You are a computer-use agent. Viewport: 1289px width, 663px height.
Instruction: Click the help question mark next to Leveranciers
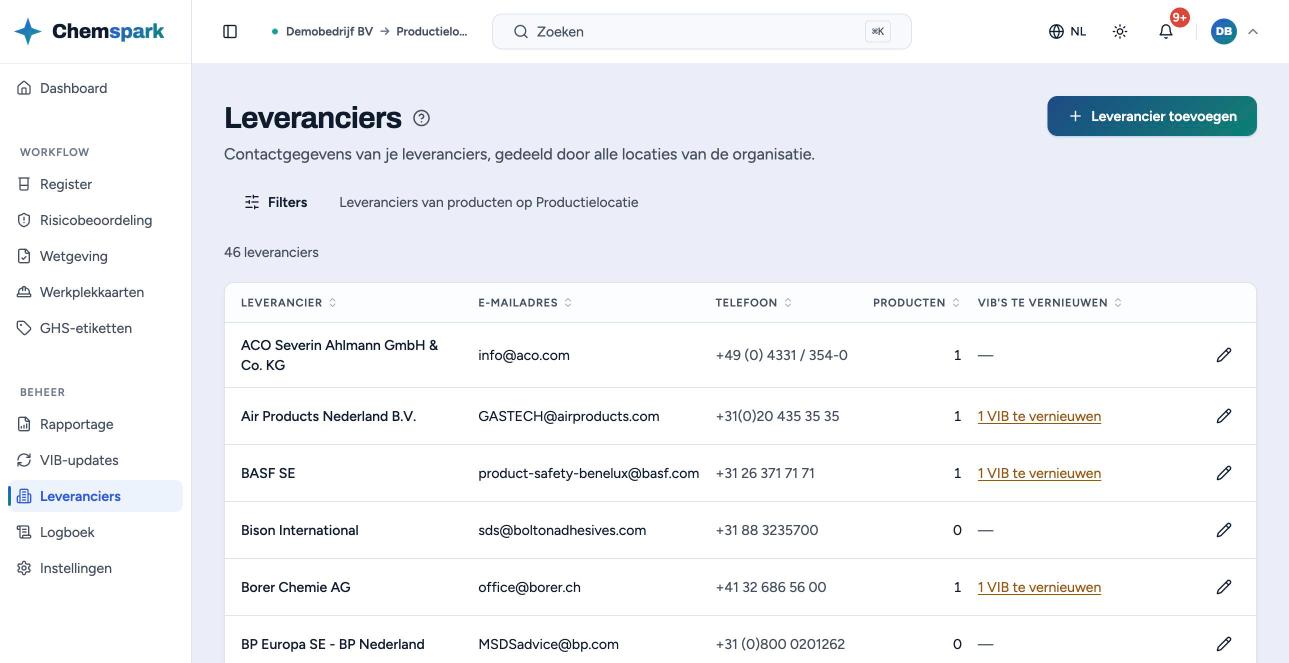pos(421,118)
